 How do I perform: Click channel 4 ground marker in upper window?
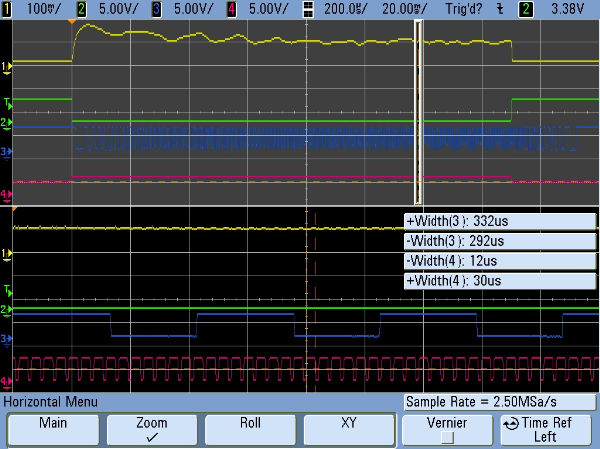pyautogui.click(x=6, y=194)
